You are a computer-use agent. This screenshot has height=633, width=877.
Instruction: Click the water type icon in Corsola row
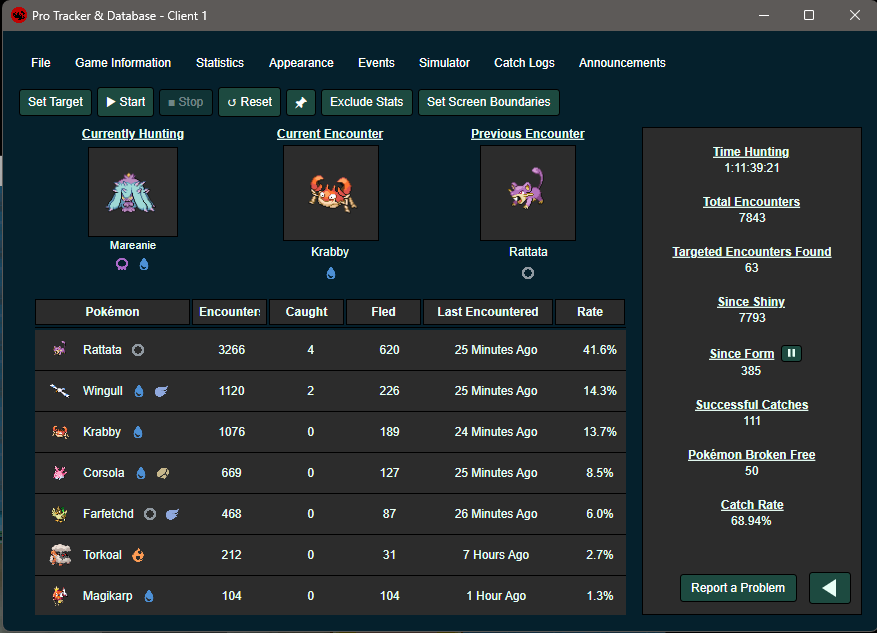tap(141, 473)
